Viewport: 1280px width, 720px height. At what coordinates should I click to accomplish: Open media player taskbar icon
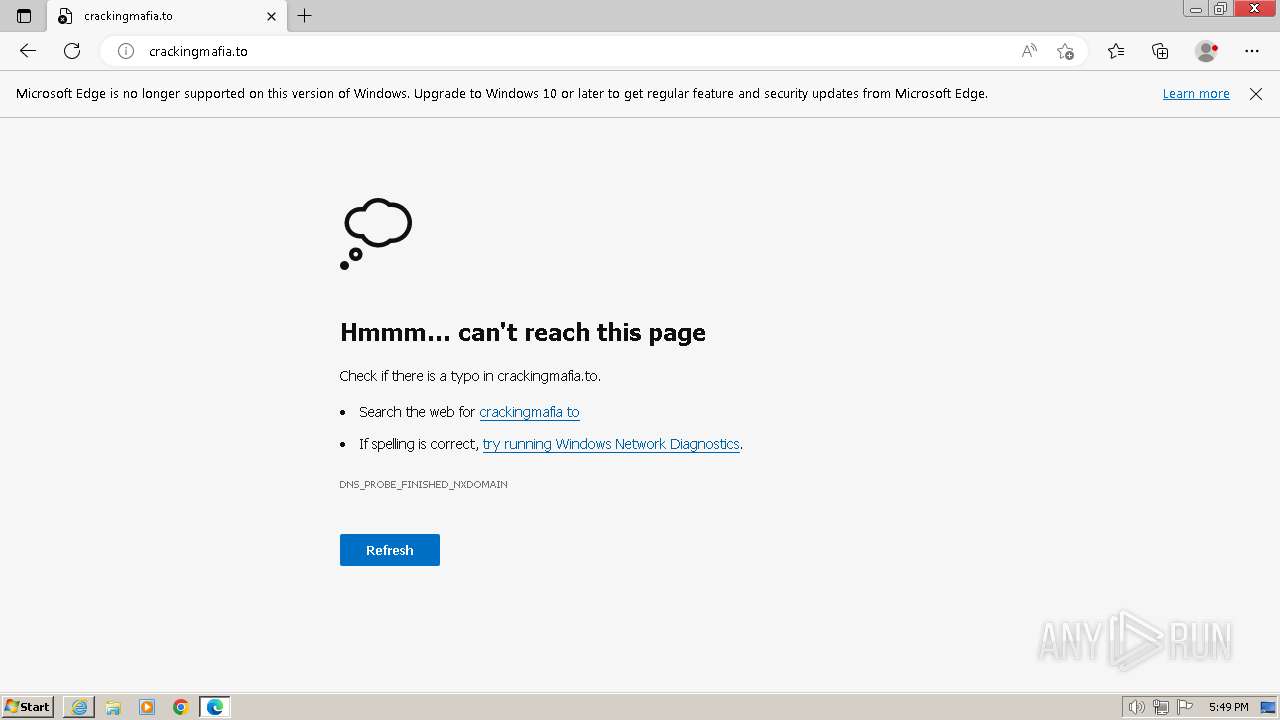point(147,707)
